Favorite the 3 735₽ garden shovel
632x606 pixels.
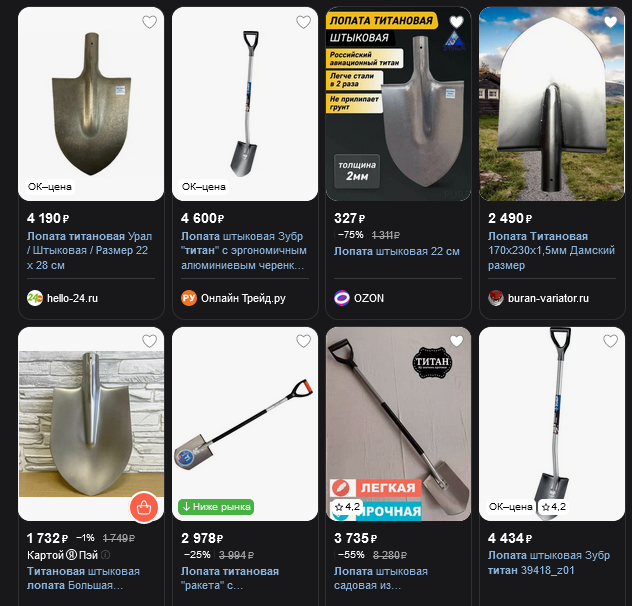[457, 341]
